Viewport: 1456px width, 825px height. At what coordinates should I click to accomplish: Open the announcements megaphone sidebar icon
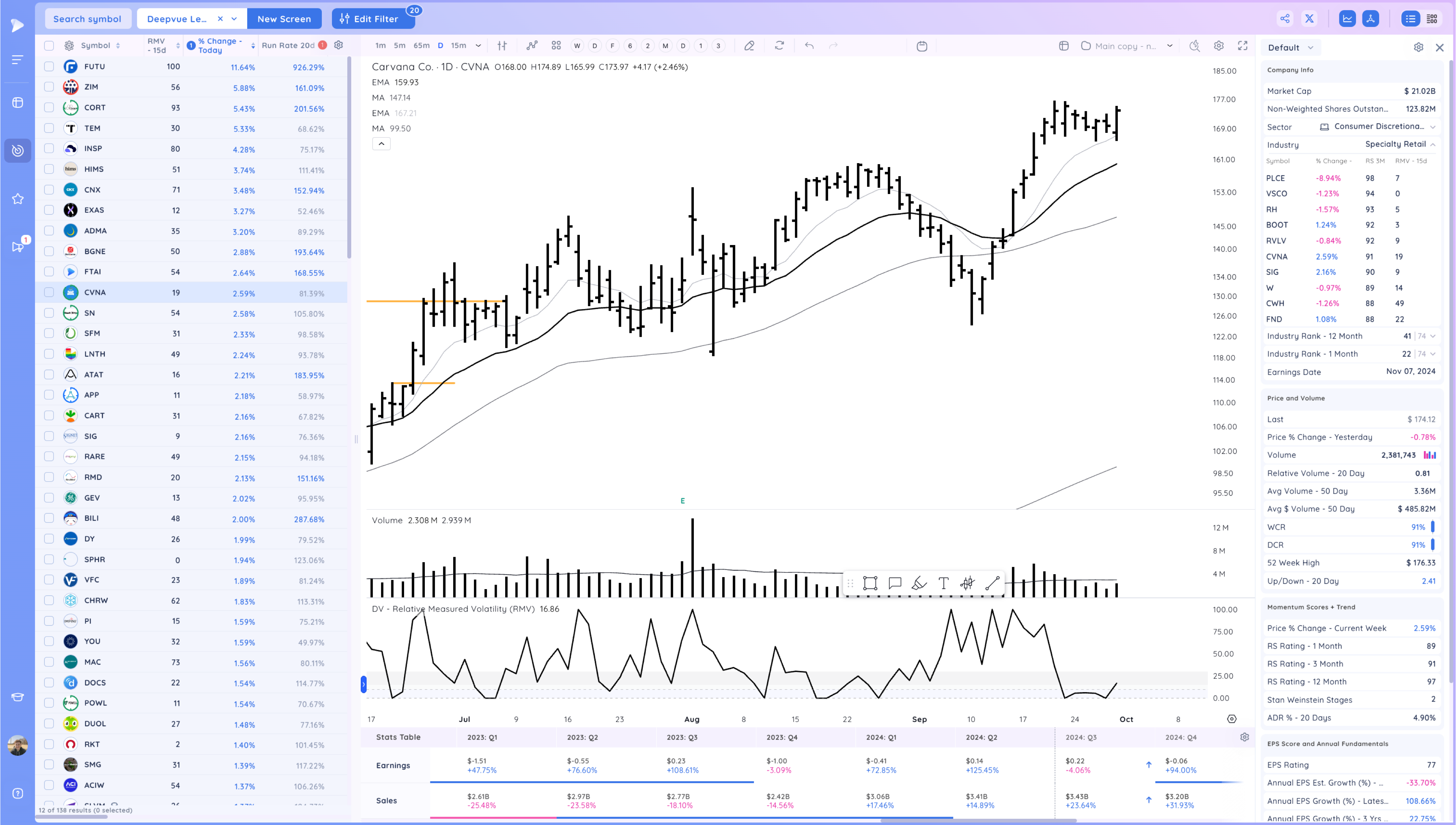(x=17, y=247)
